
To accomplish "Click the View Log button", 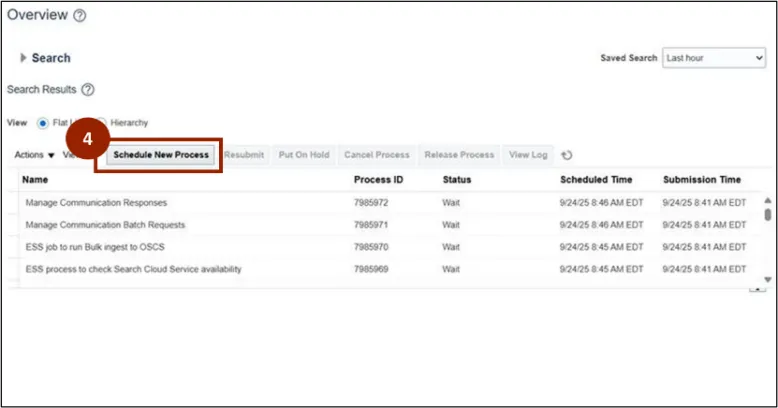I will 528,155.
